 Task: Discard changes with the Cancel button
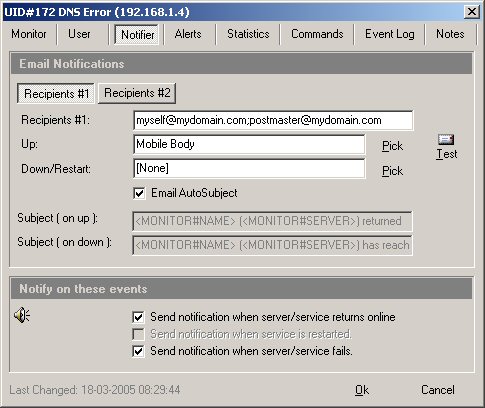point(438,390)
